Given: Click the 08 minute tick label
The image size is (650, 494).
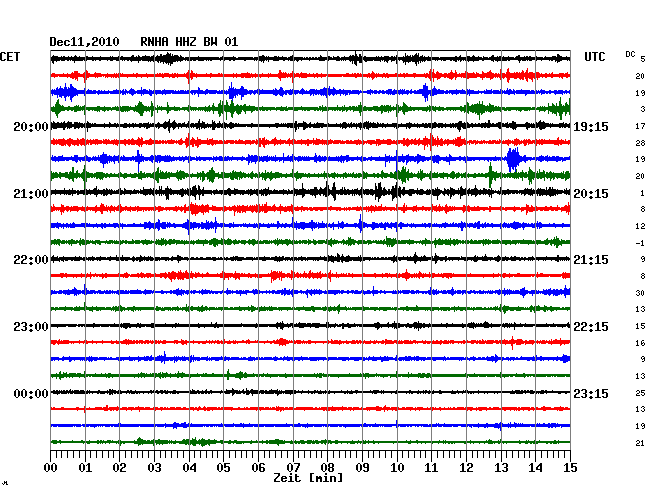Looking at the screenshot, I should [x=328, y=468].
